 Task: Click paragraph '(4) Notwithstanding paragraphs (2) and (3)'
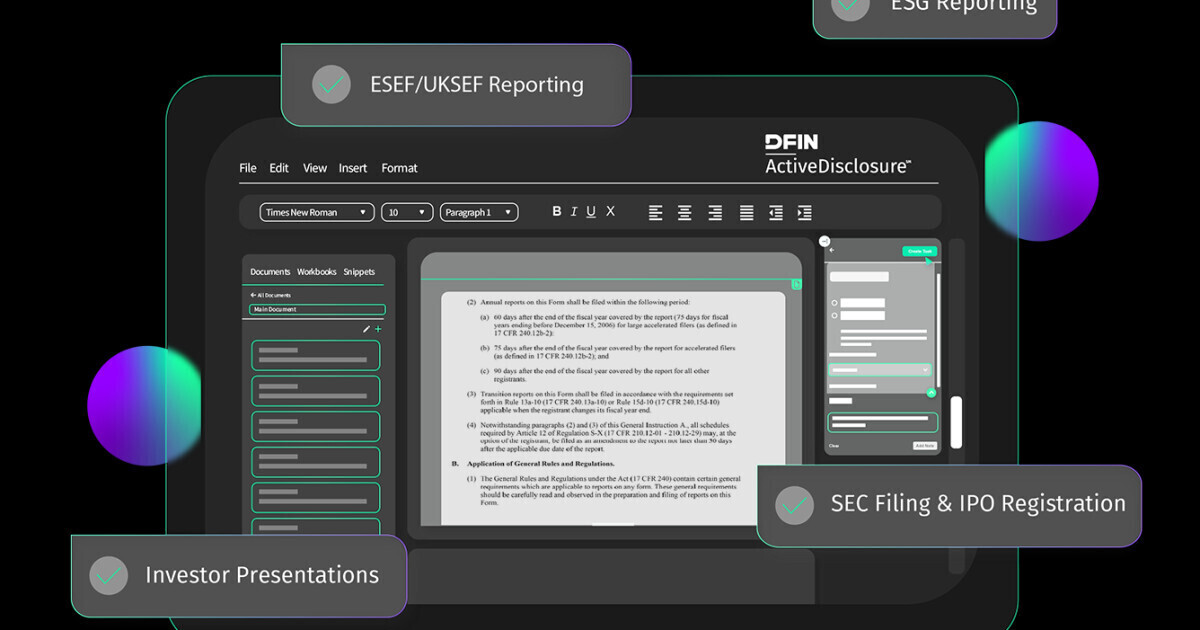point(602,436)
